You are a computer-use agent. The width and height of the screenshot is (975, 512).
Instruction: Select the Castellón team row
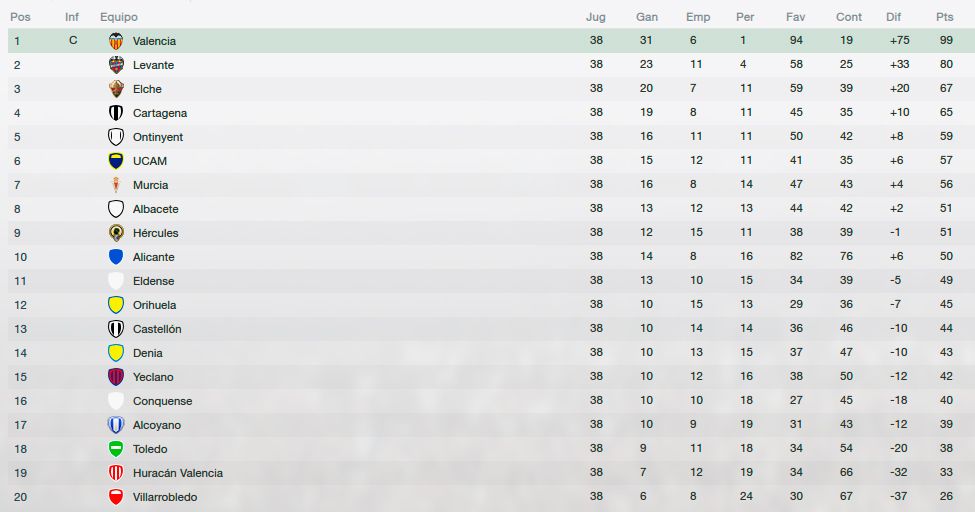491,328
